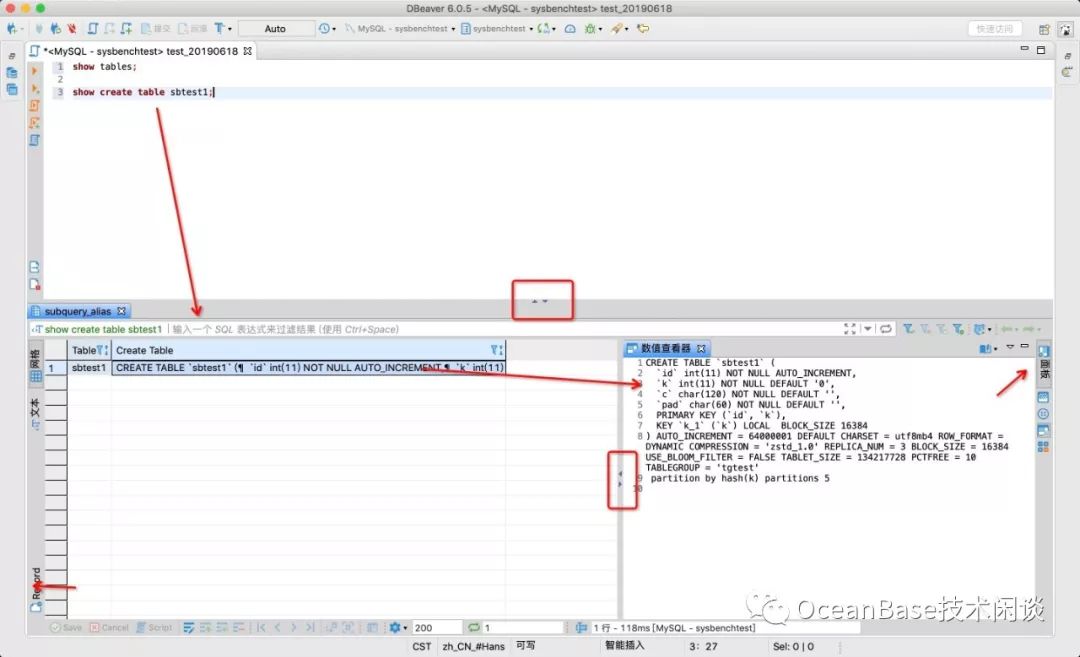
Task: Expand the filter history dropdown arrow
Action: tap(868, 329)
